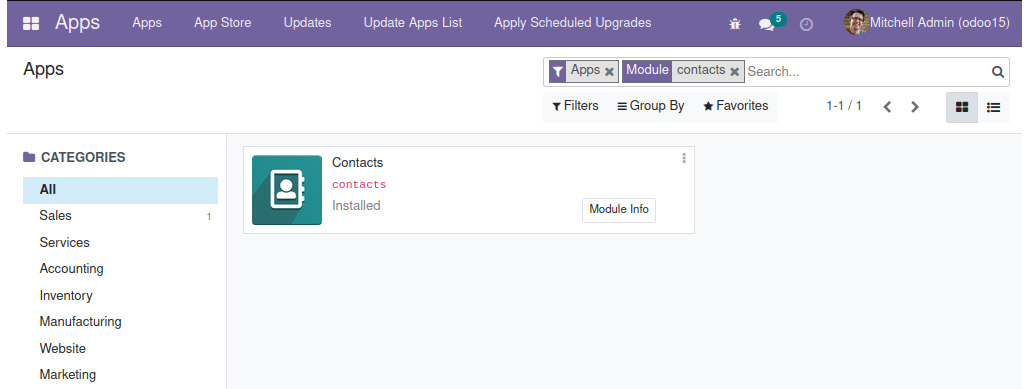Open the home menu grid icon
Viewport: 1029px width, 389px height.
31,24
